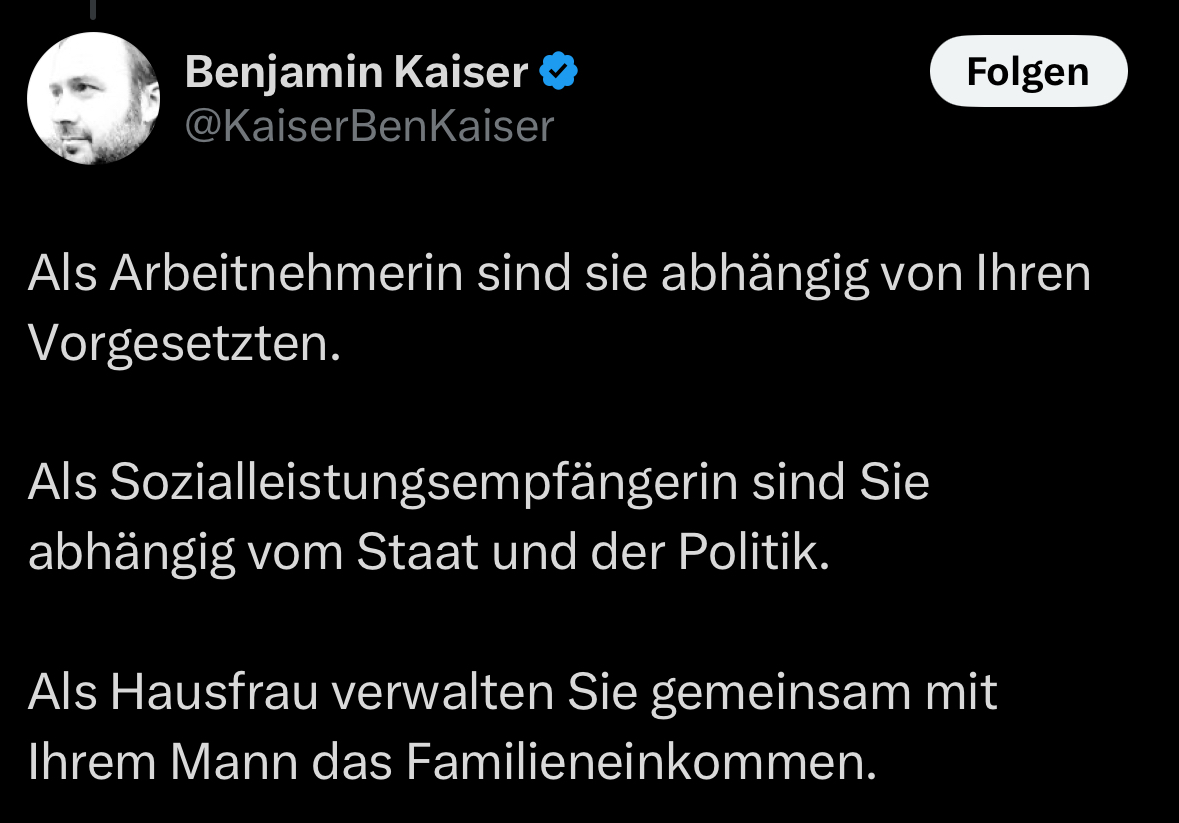The image size is (1179, 823).
Task: Click the word "Sozialleistungsempfängerin" in the tweet
Action: click(x=424, y=483)
